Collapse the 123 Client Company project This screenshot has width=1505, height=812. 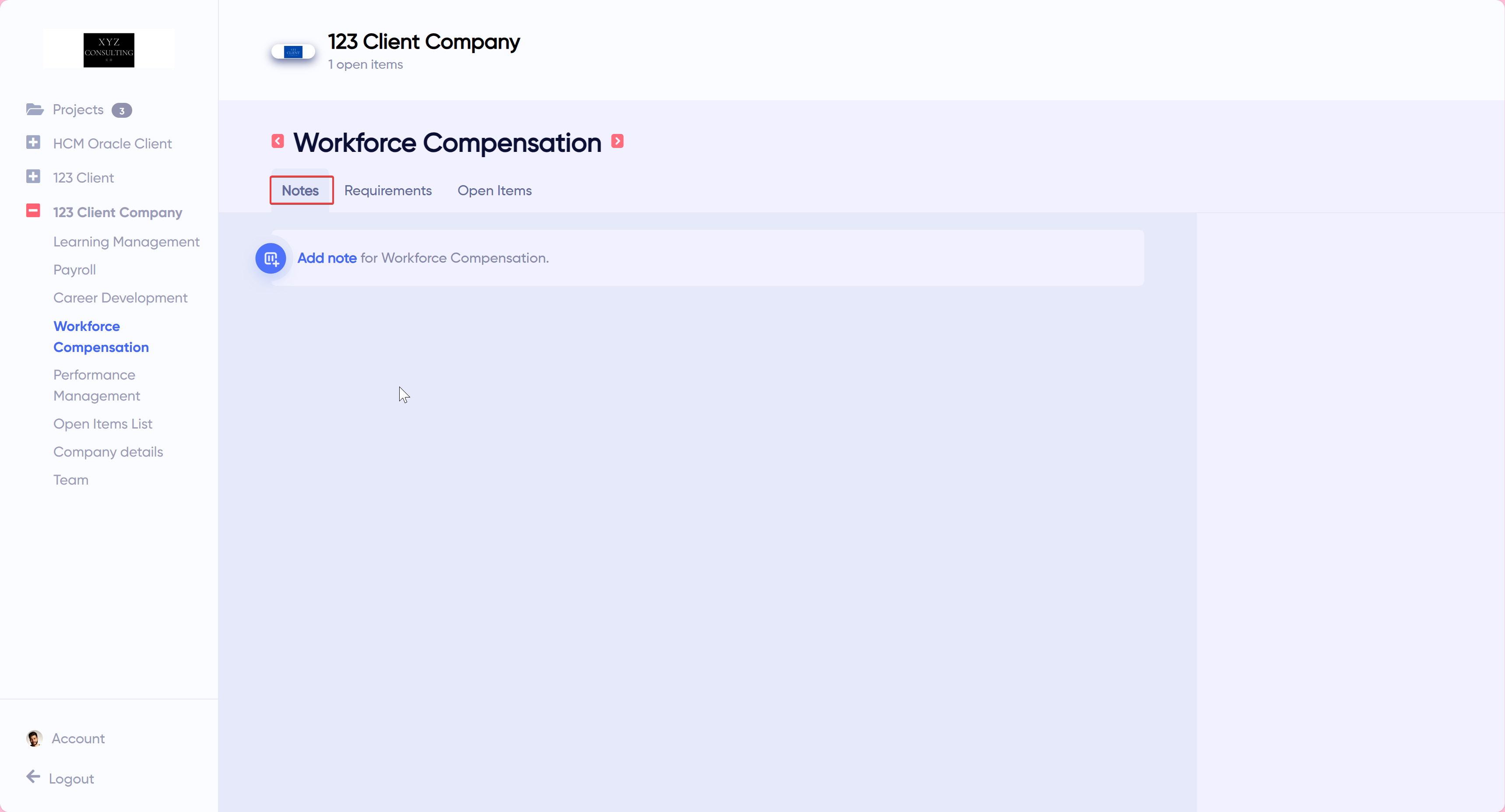(33, 211)
